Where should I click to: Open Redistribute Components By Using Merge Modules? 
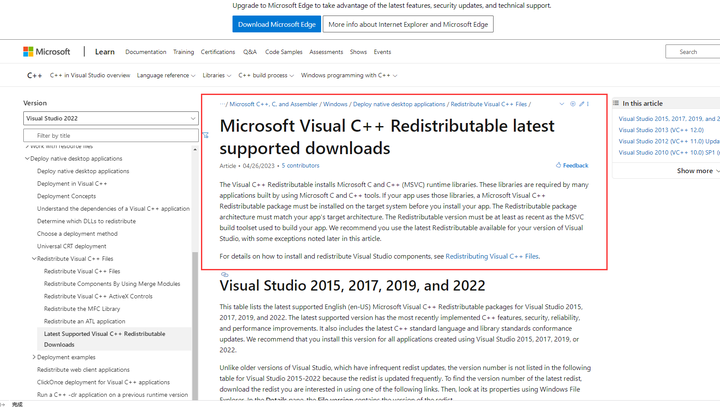click(112, 284)
